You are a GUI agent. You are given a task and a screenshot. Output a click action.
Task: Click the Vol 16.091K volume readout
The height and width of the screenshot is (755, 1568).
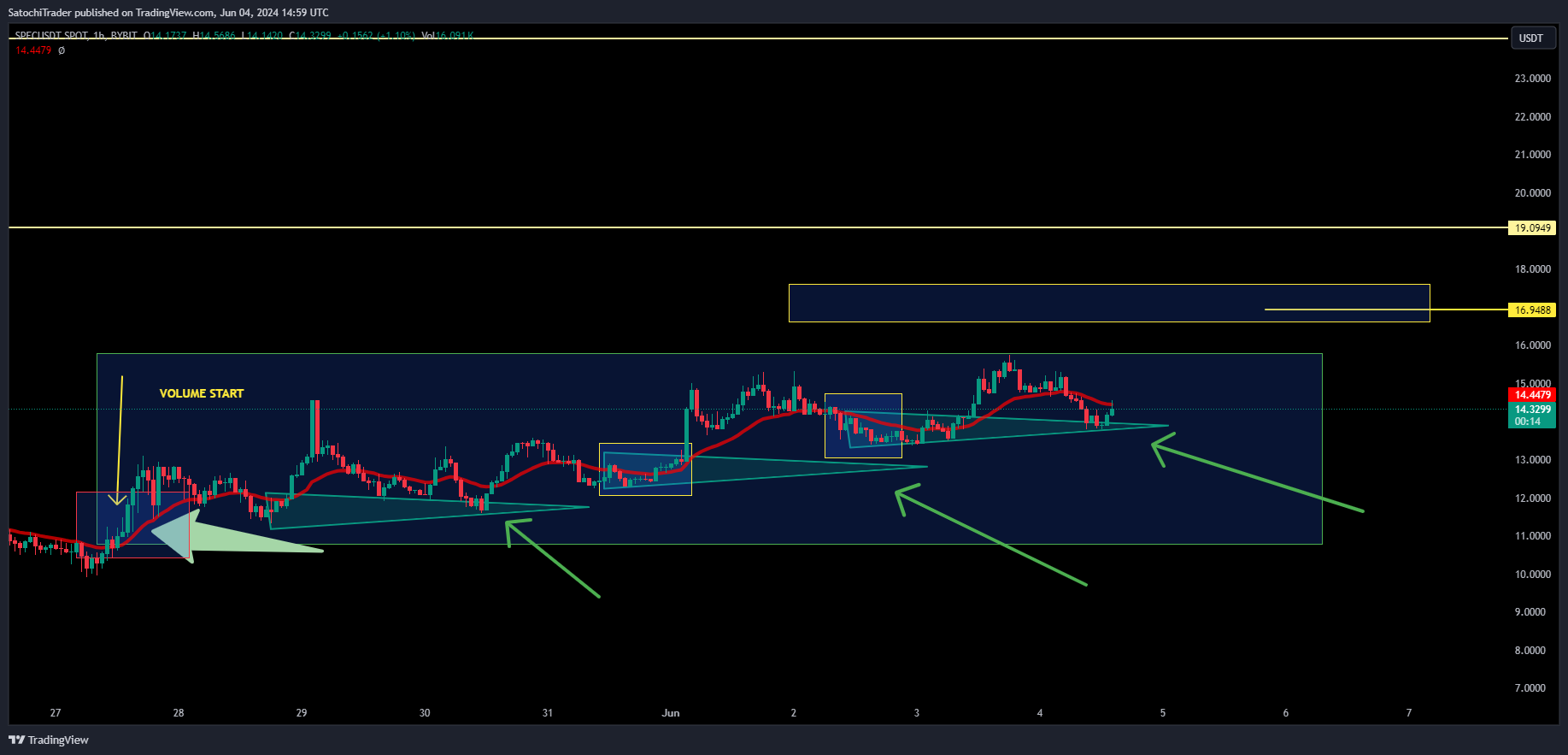(447, 36)
